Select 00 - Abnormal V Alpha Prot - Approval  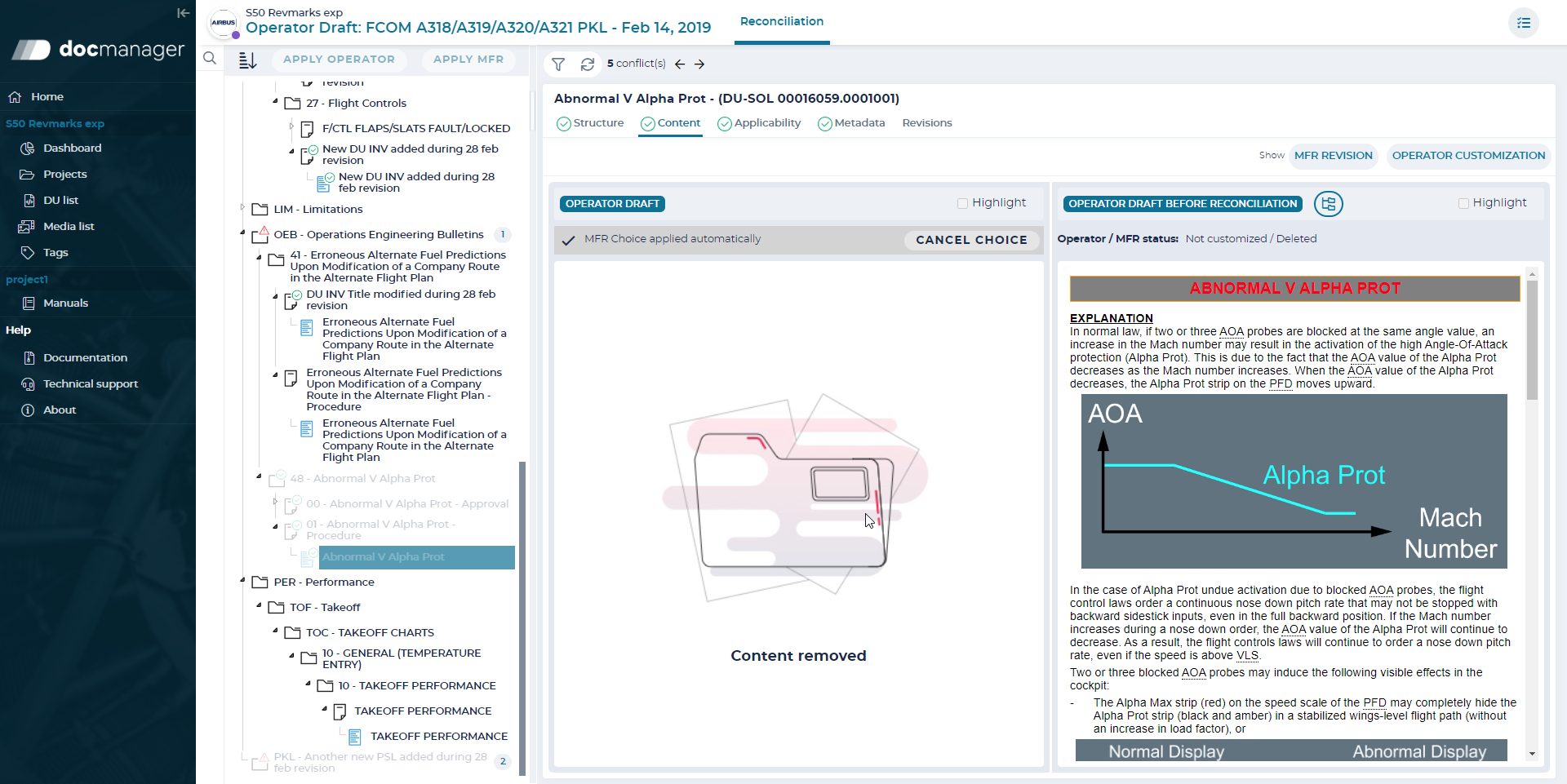[407, 504]
